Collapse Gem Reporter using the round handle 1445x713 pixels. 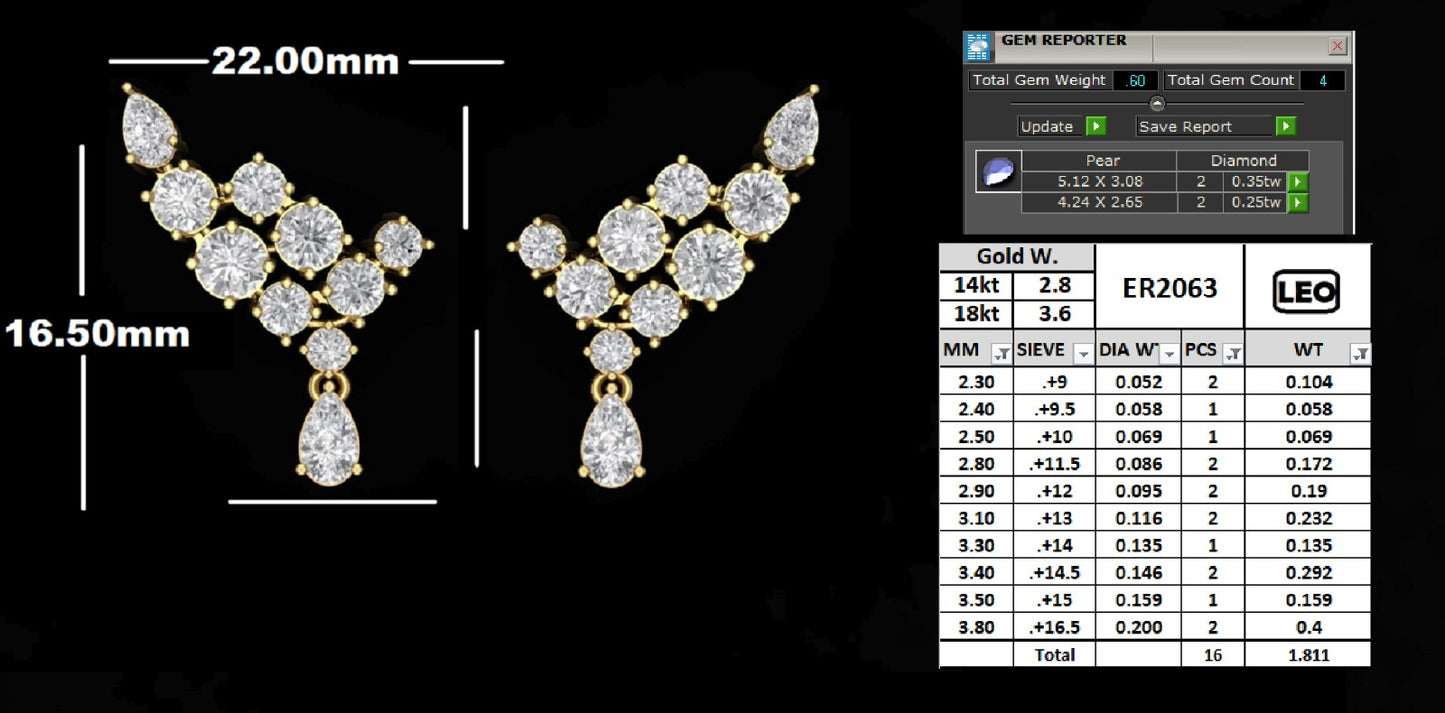click(1157, 103)
